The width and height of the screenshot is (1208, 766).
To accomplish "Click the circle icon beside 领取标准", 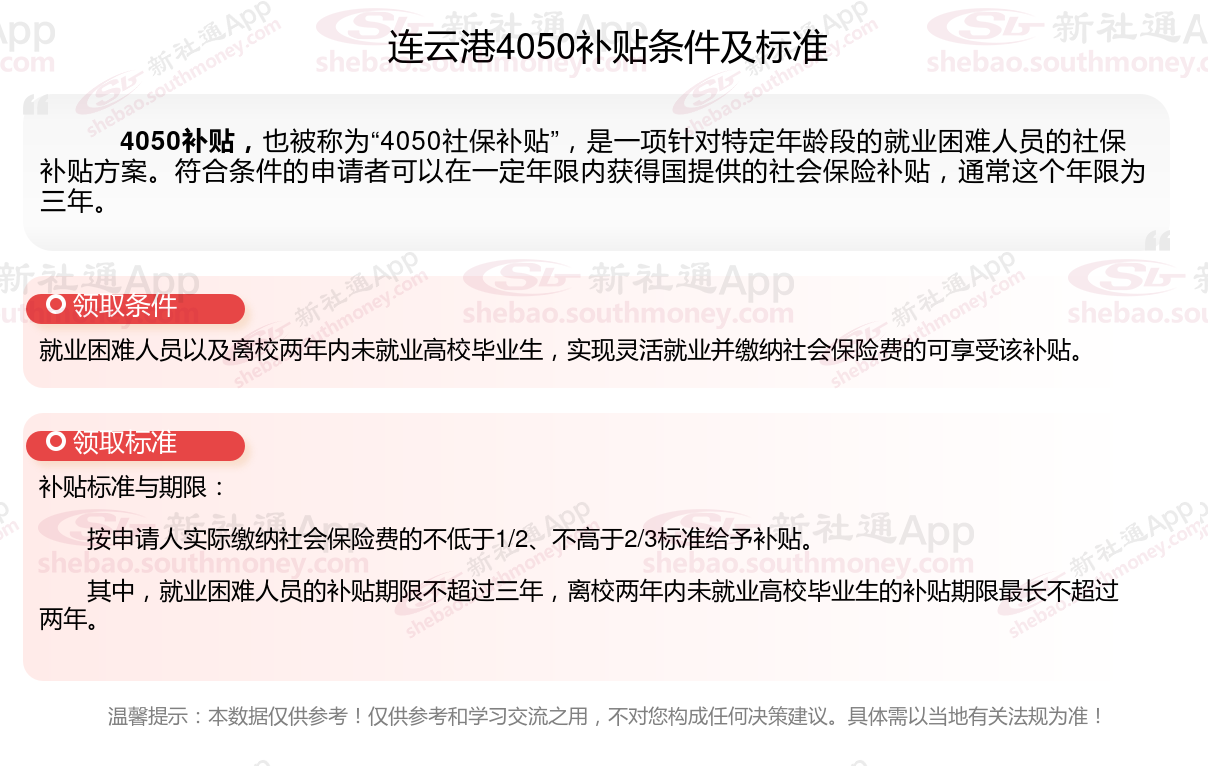I will point(56,441).
